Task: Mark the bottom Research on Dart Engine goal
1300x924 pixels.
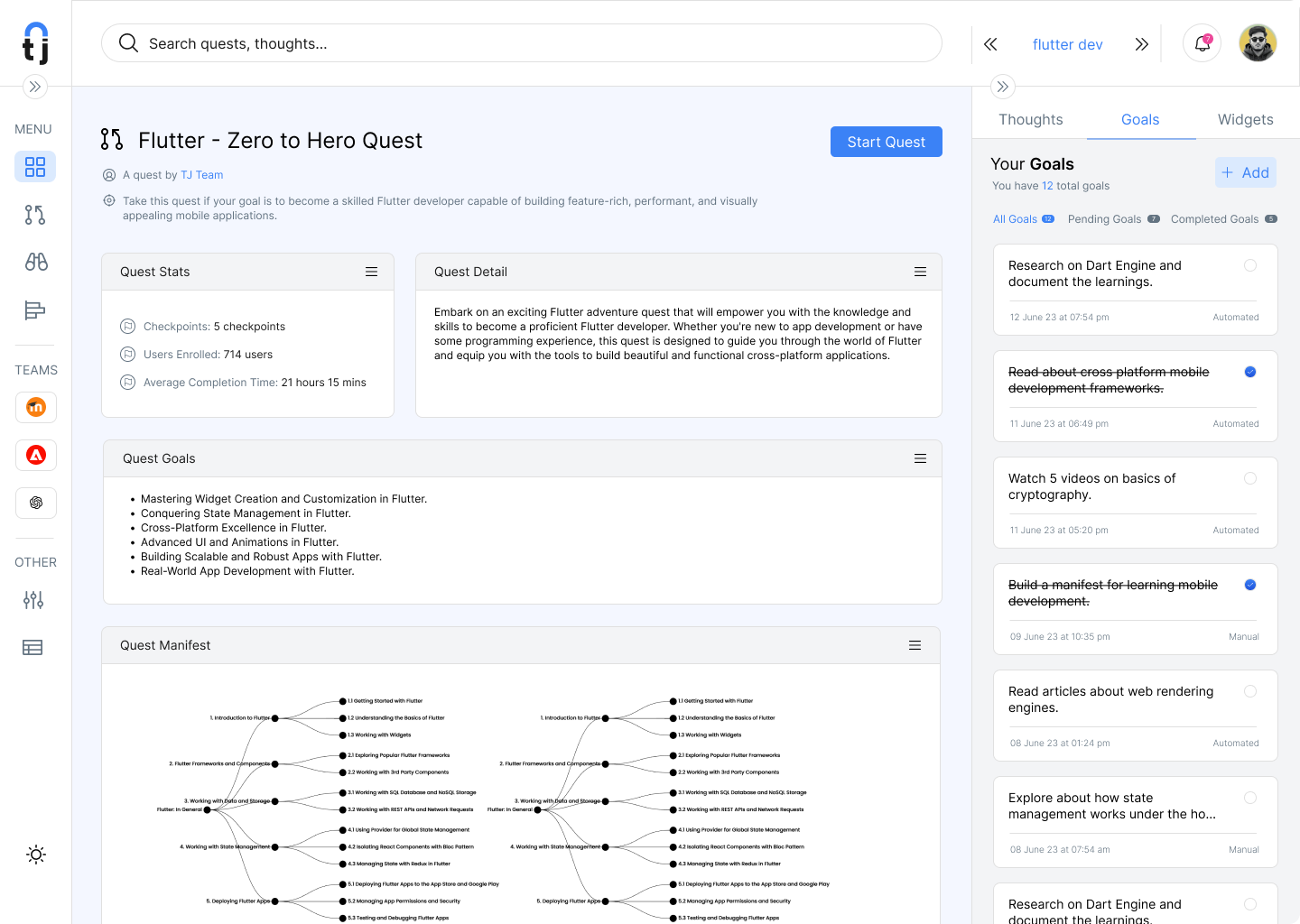Action: 1250,904
